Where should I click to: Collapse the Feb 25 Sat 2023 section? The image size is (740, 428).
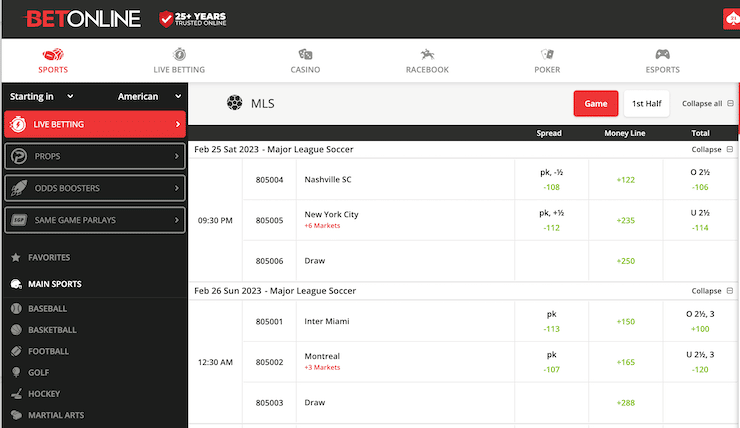click(x=712, y=149)
